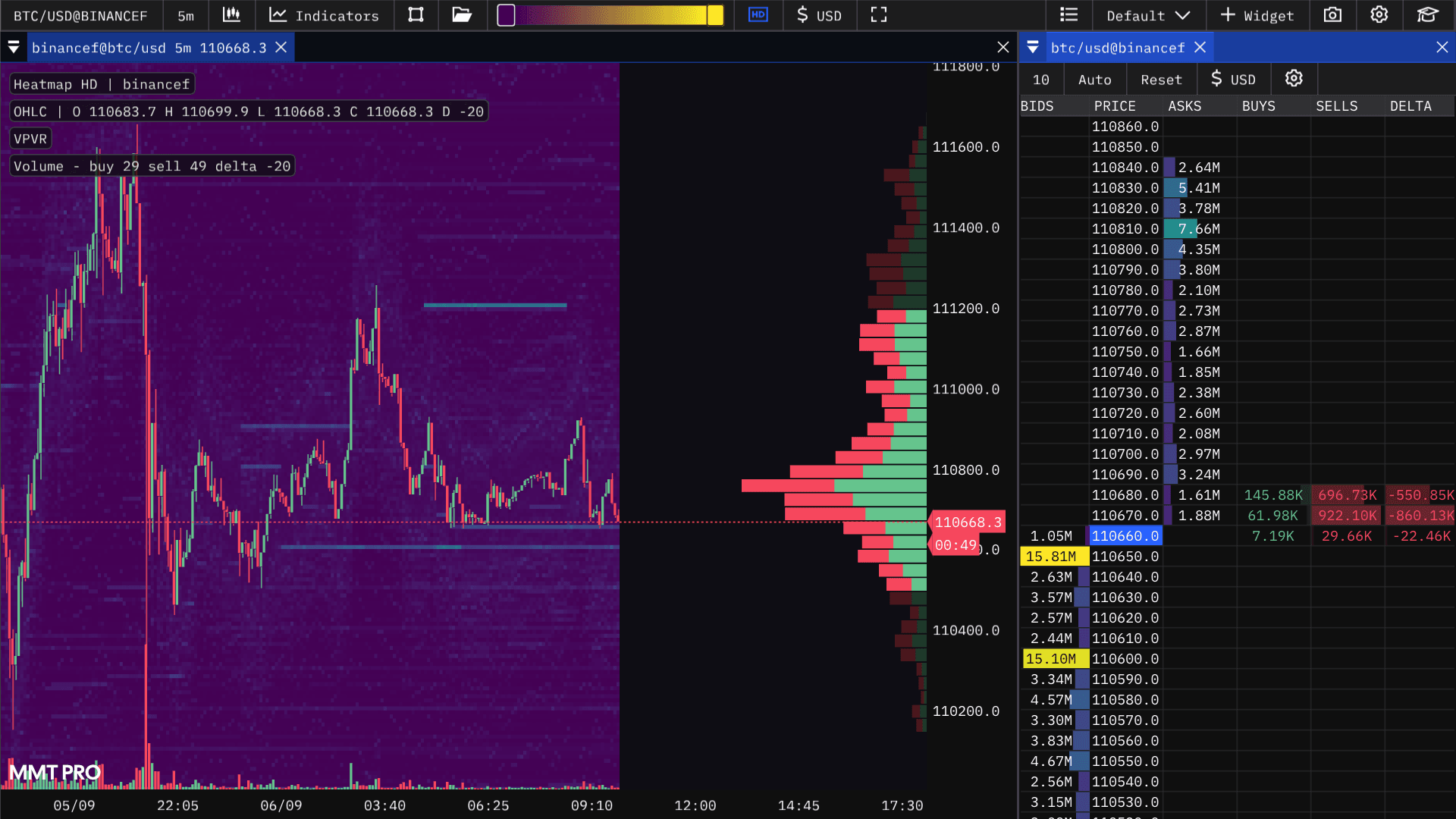Click the OHLC indicator legend
This screenshot has width=1456, height=819.
[248, 111]
